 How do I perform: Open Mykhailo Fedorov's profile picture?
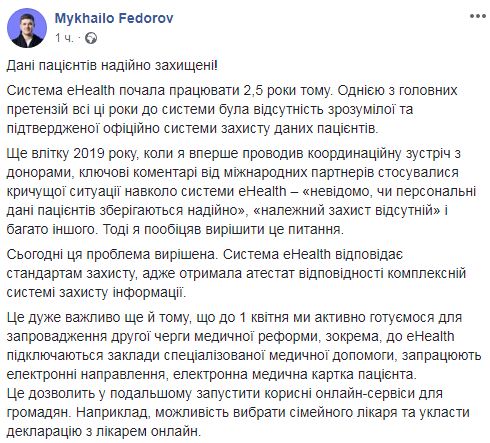pyautogui.click(x=27, y=28)
